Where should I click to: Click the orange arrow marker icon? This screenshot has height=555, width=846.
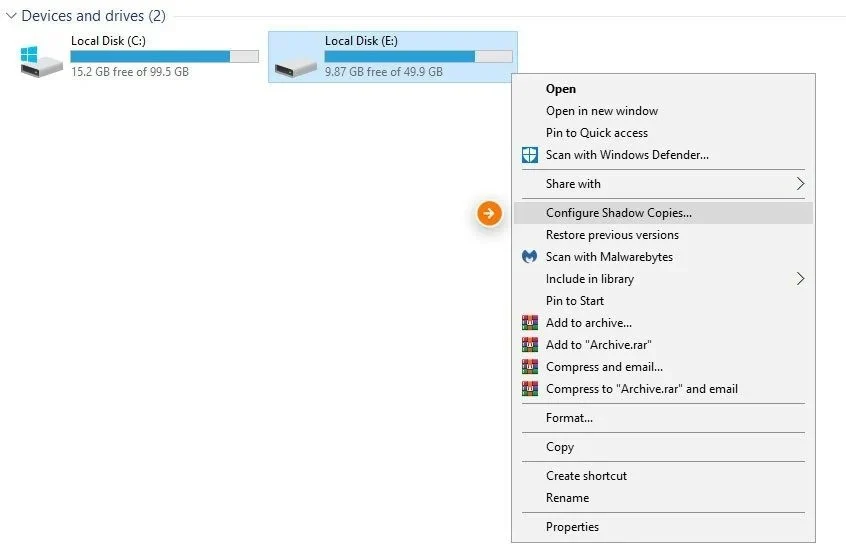point(489,213)
